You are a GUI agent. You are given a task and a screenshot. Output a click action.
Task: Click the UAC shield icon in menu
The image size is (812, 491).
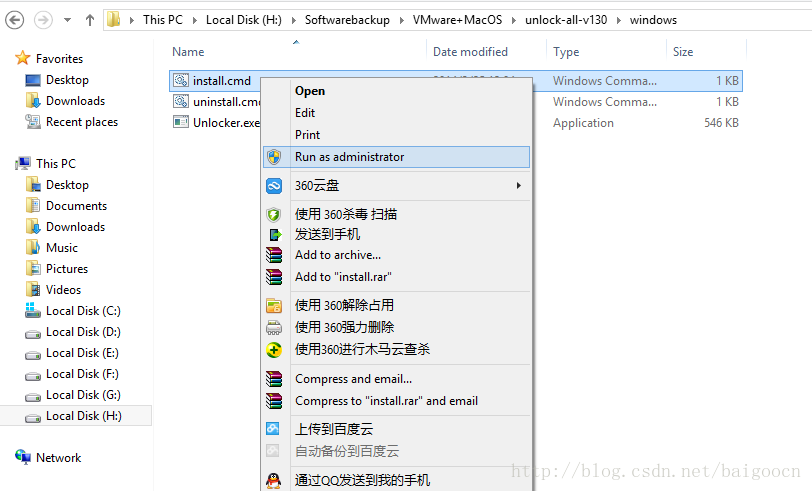click(274, 157)
